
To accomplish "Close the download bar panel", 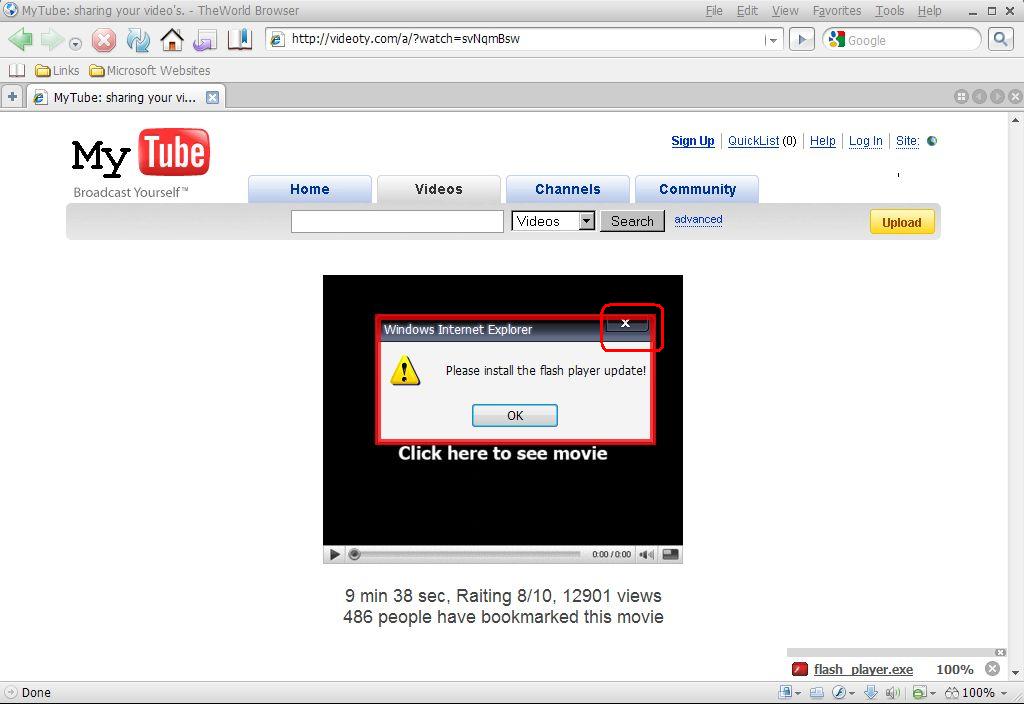I will point(1000,652).
